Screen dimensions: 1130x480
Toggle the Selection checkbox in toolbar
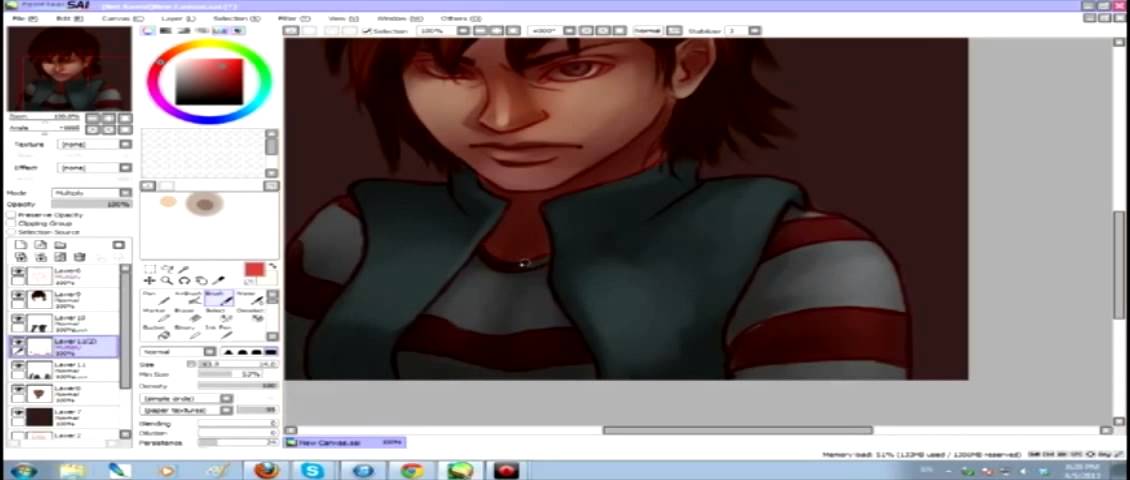pos(367,31)
